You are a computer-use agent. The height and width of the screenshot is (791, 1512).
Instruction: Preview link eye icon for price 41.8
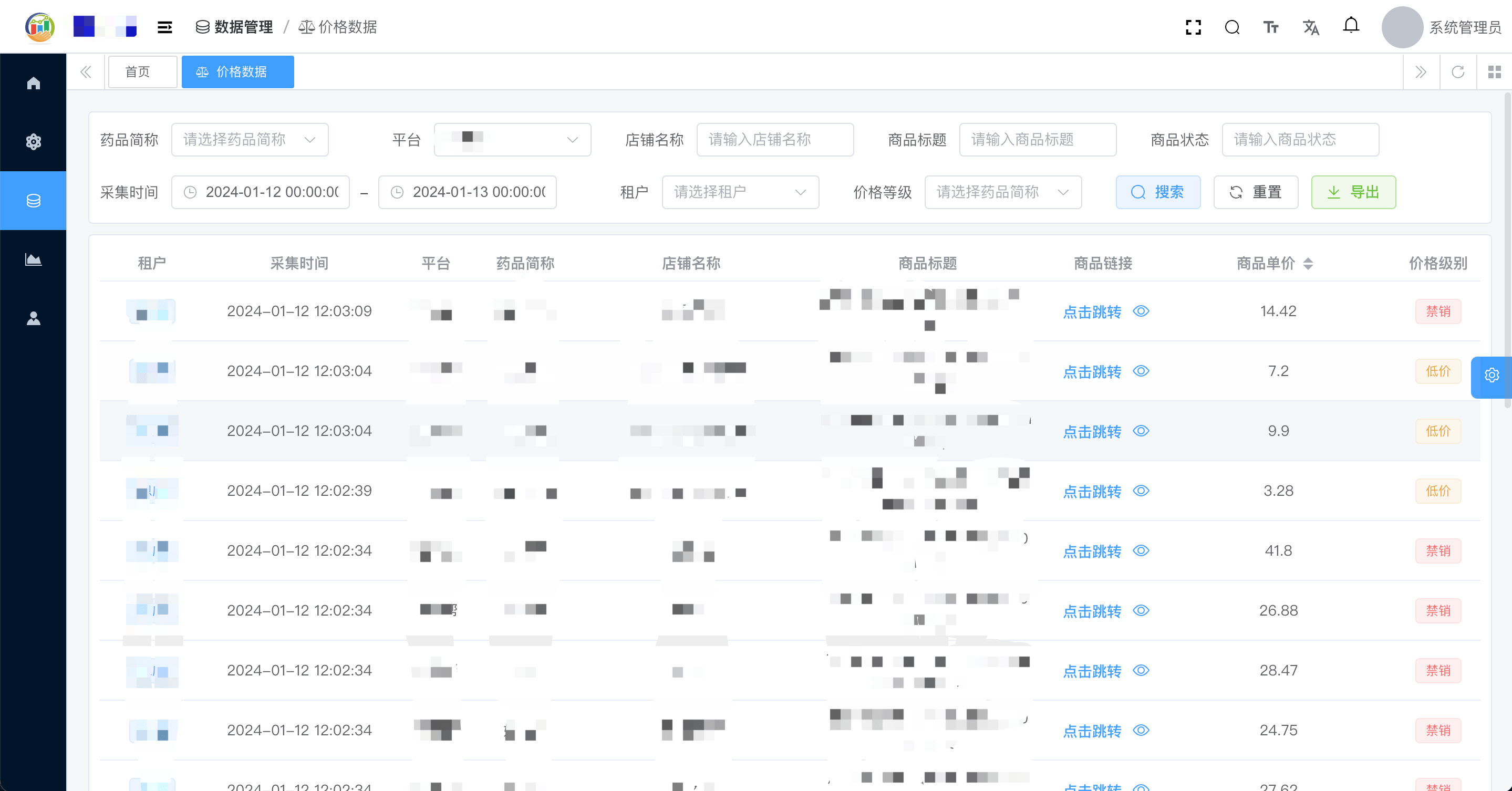pos(1141,550)
